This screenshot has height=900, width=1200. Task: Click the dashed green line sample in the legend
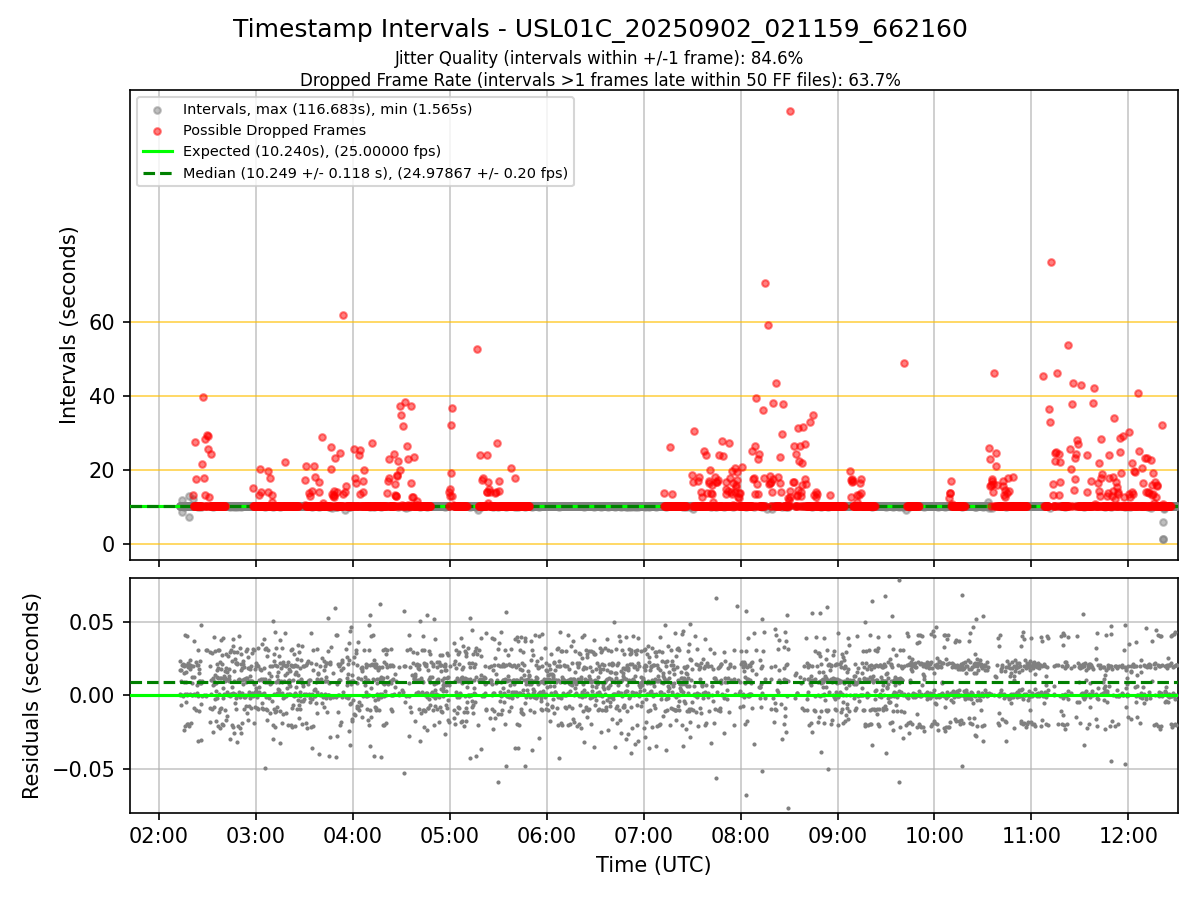coord(159,173)
